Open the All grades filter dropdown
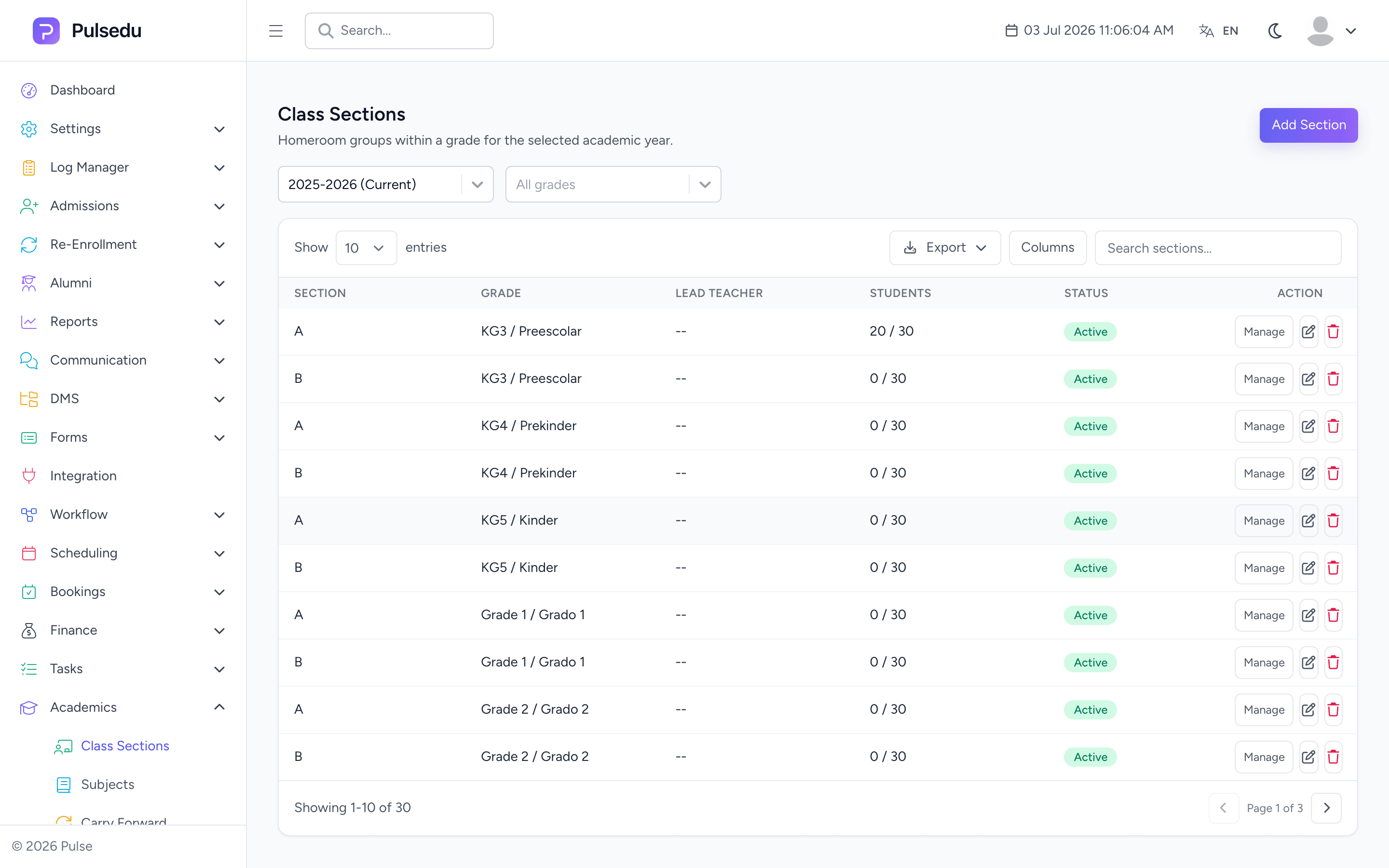Viewport: 1389px width, 868px height. (x=613, y=184)
